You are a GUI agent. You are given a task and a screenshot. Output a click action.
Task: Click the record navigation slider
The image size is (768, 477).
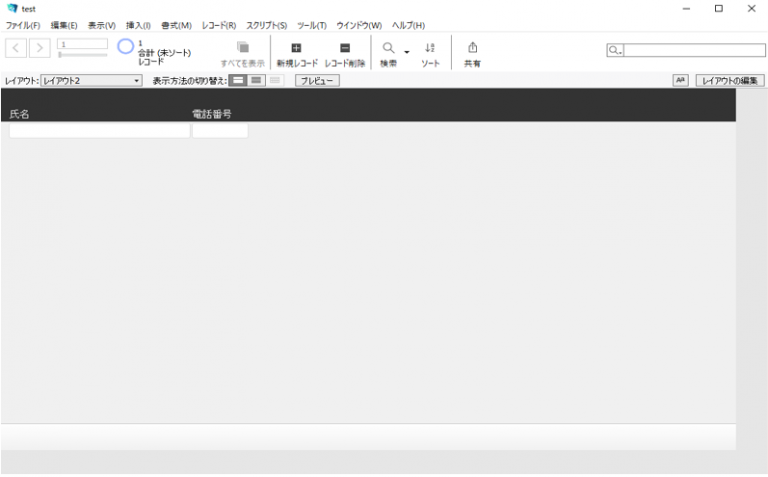[82, 55]
